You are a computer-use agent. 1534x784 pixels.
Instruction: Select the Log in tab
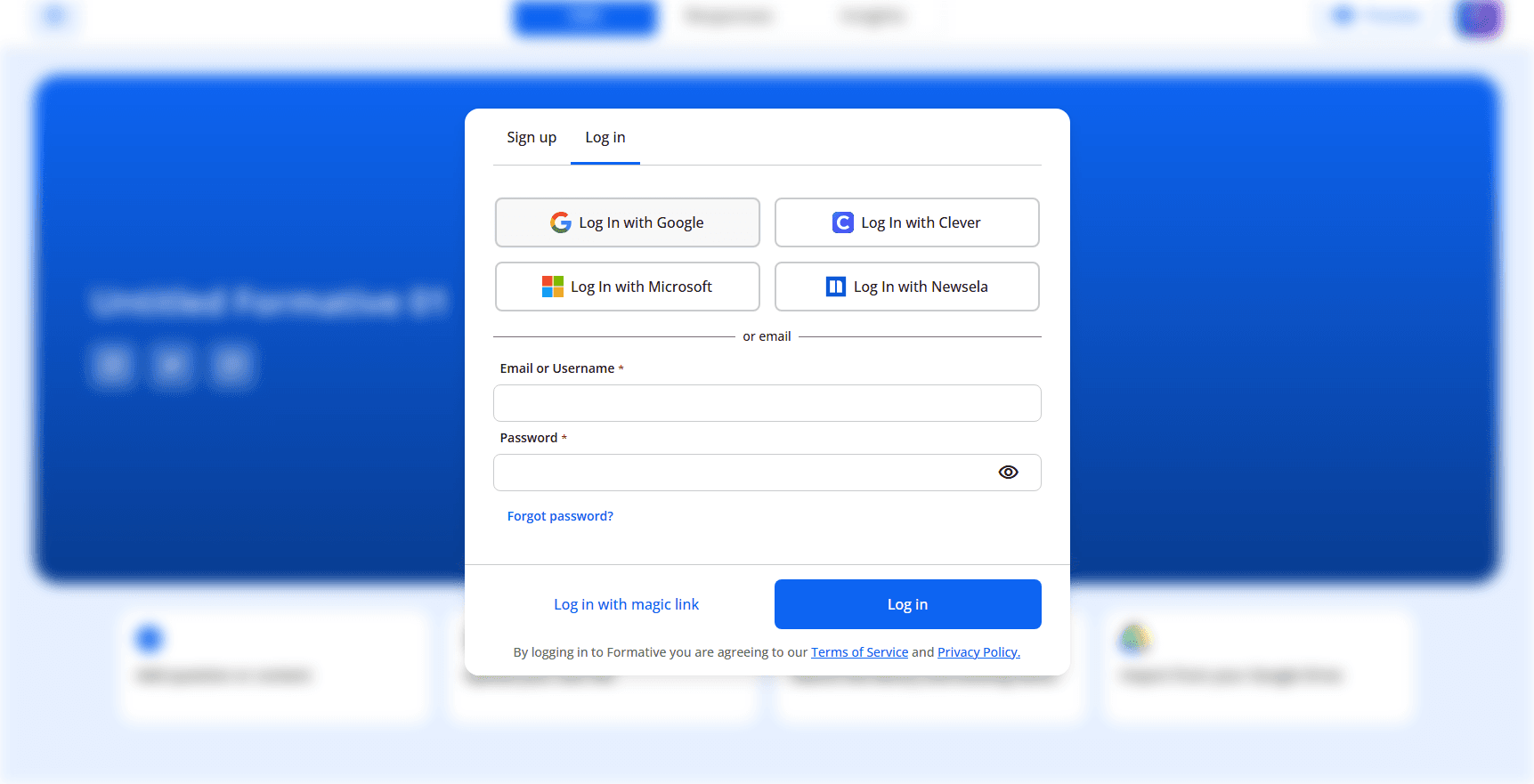click(605, 138)
